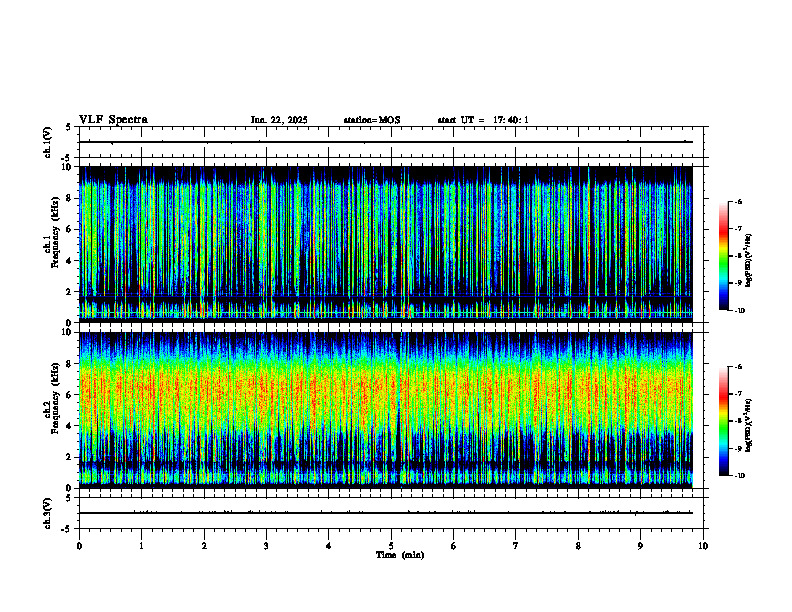The width and height of the screenshot is (792, 612).
Task: Click the ch.3 voltage trace strip
Action: point(391,513)
